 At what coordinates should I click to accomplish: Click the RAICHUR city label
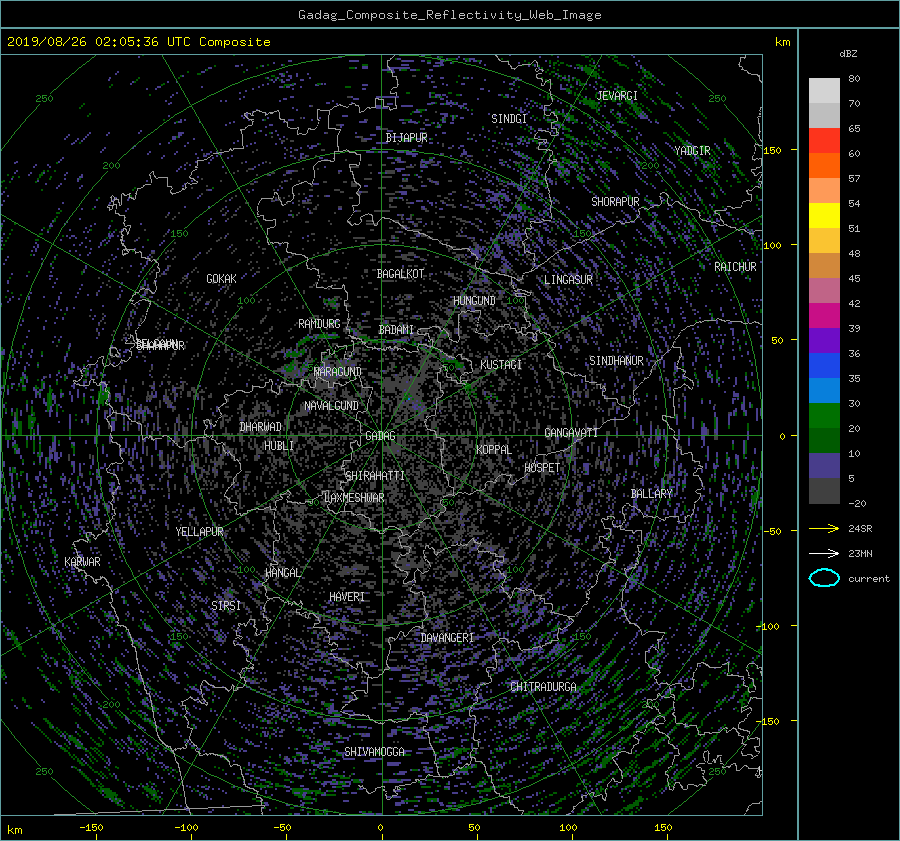(735, 267)
